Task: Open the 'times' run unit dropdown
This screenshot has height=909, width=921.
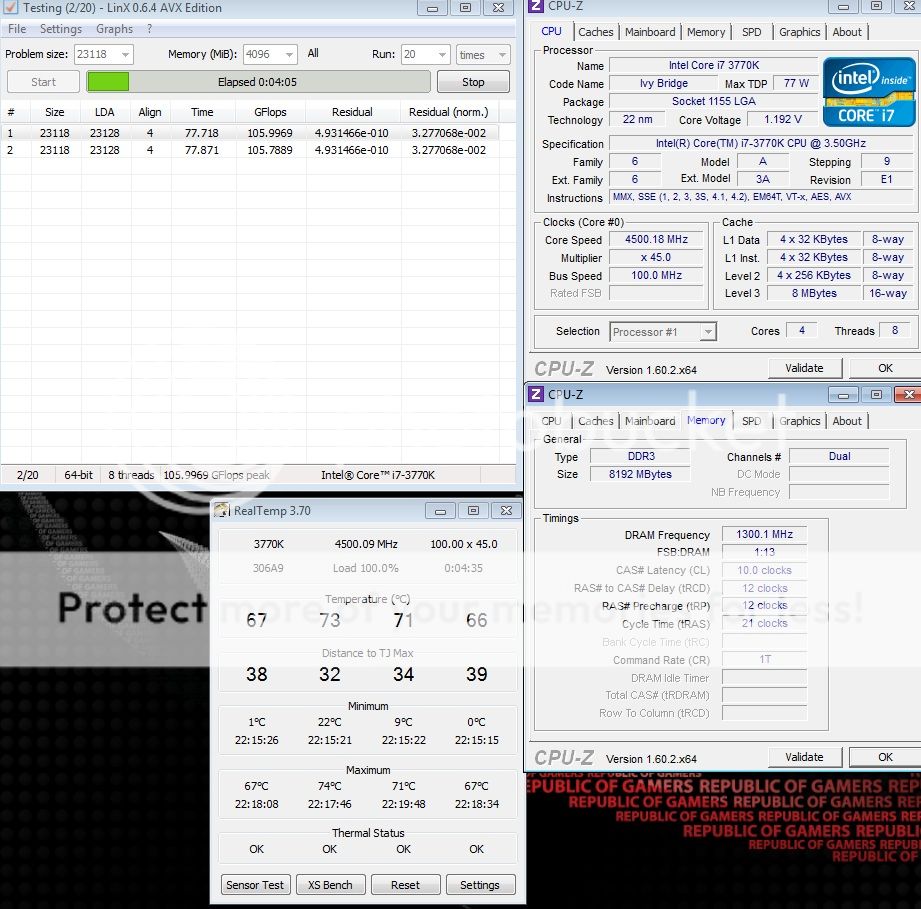Action: [483, 55]
